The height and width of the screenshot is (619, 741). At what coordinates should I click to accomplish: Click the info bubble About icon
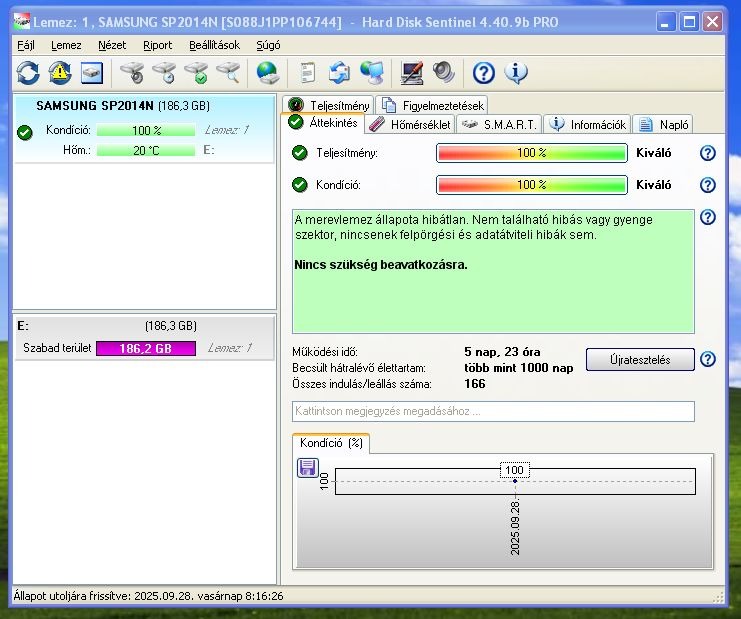[x=516, y=73]
